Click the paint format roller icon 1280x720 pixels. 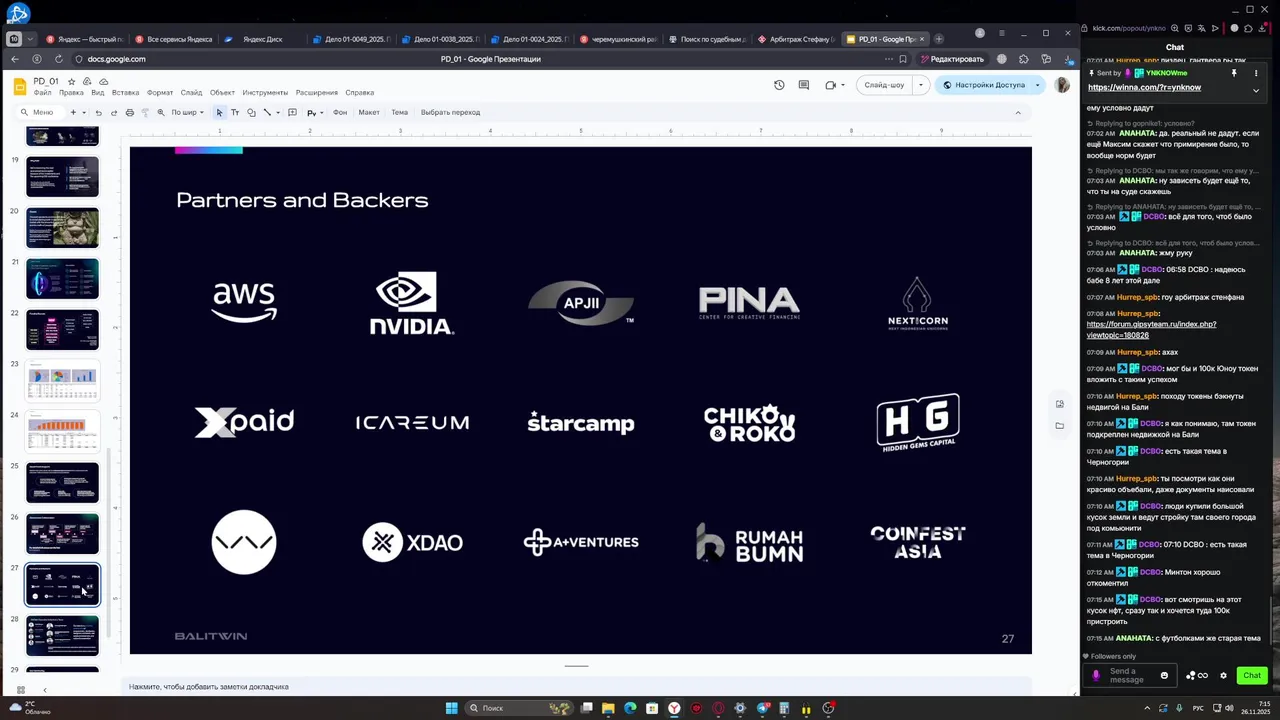click(x=145, y=112)
